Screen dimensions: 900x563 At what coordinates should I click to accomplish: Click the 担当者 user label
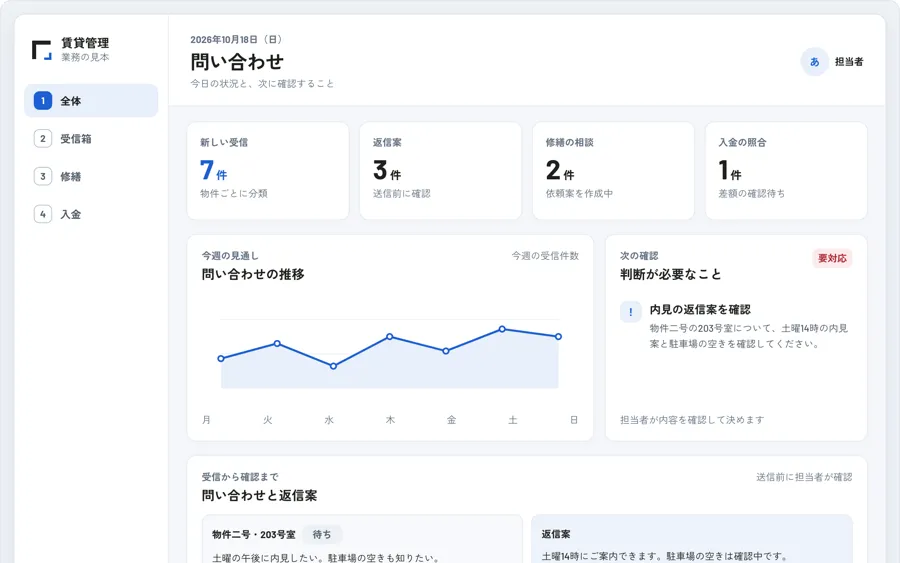849,61
